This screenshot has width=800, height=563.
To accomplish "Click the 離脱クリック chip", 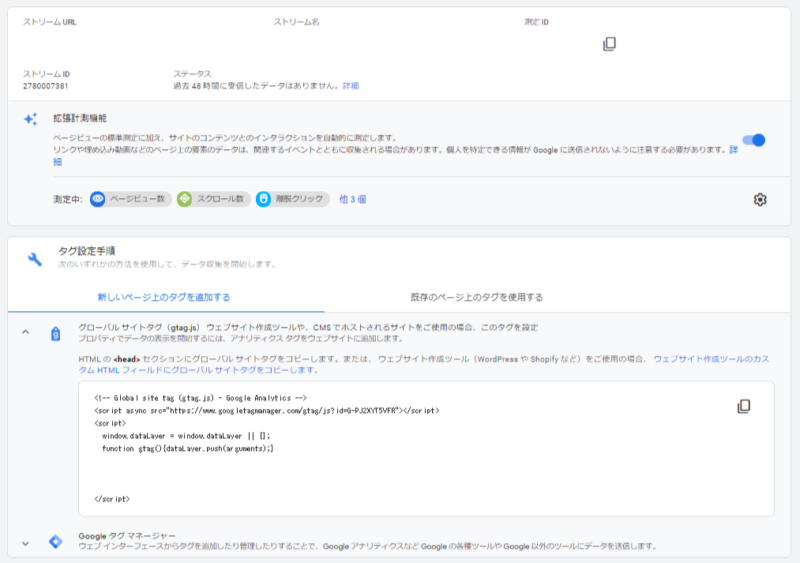I will (x=292, y=199).
